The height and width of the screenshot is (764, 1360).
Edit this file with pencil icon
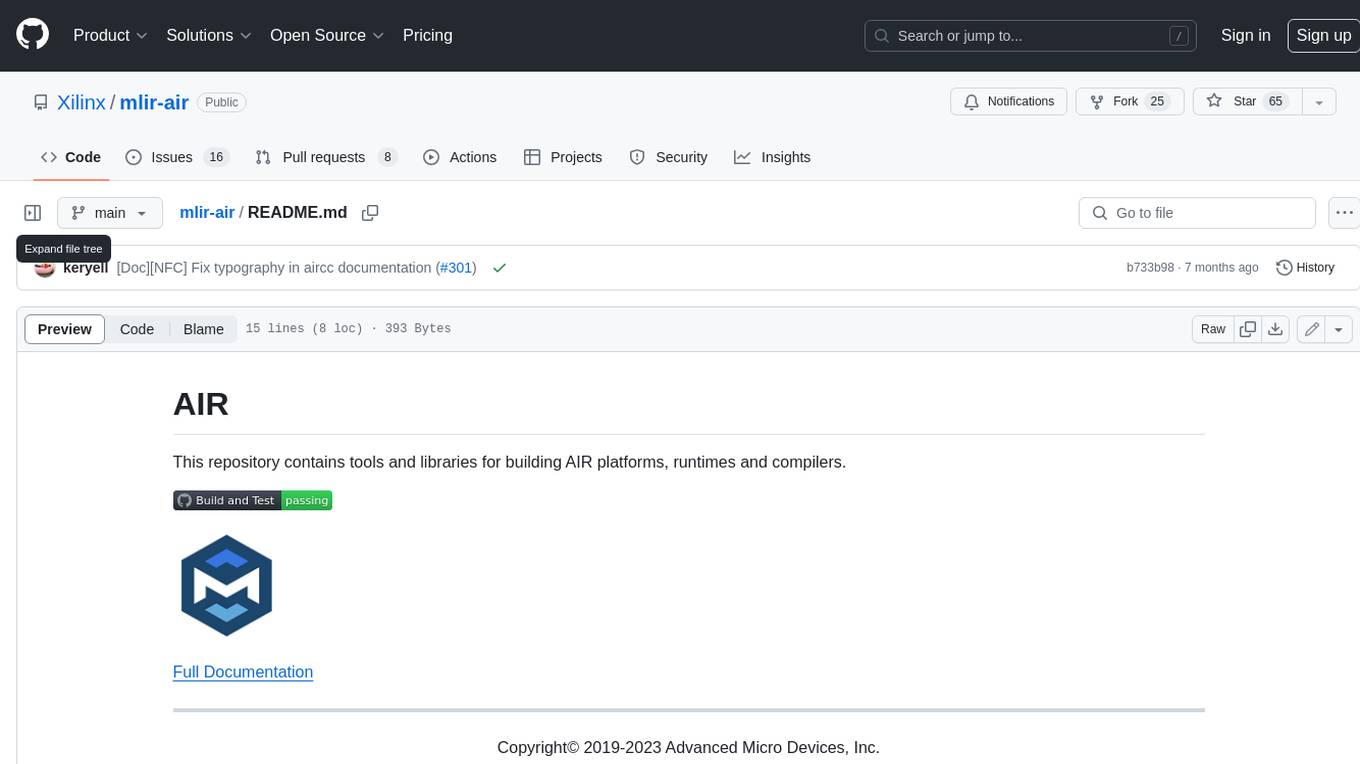[1311, 329]
